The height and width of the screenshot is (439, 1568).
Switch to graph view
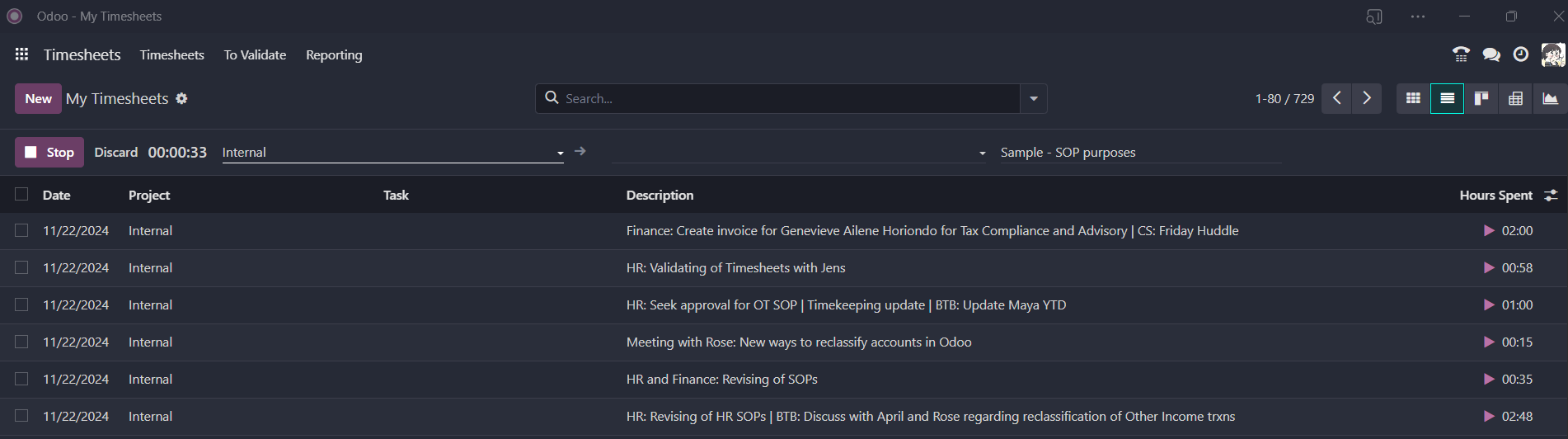1550,98
